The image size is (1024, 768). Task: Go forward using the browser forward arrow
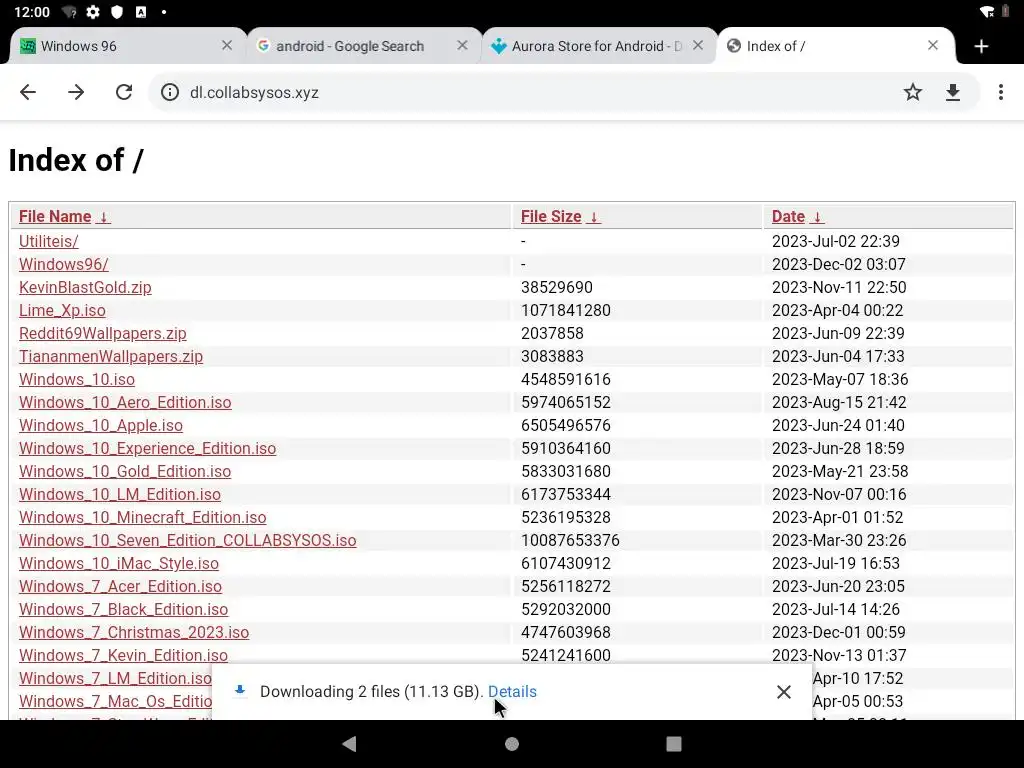point(76,92)
